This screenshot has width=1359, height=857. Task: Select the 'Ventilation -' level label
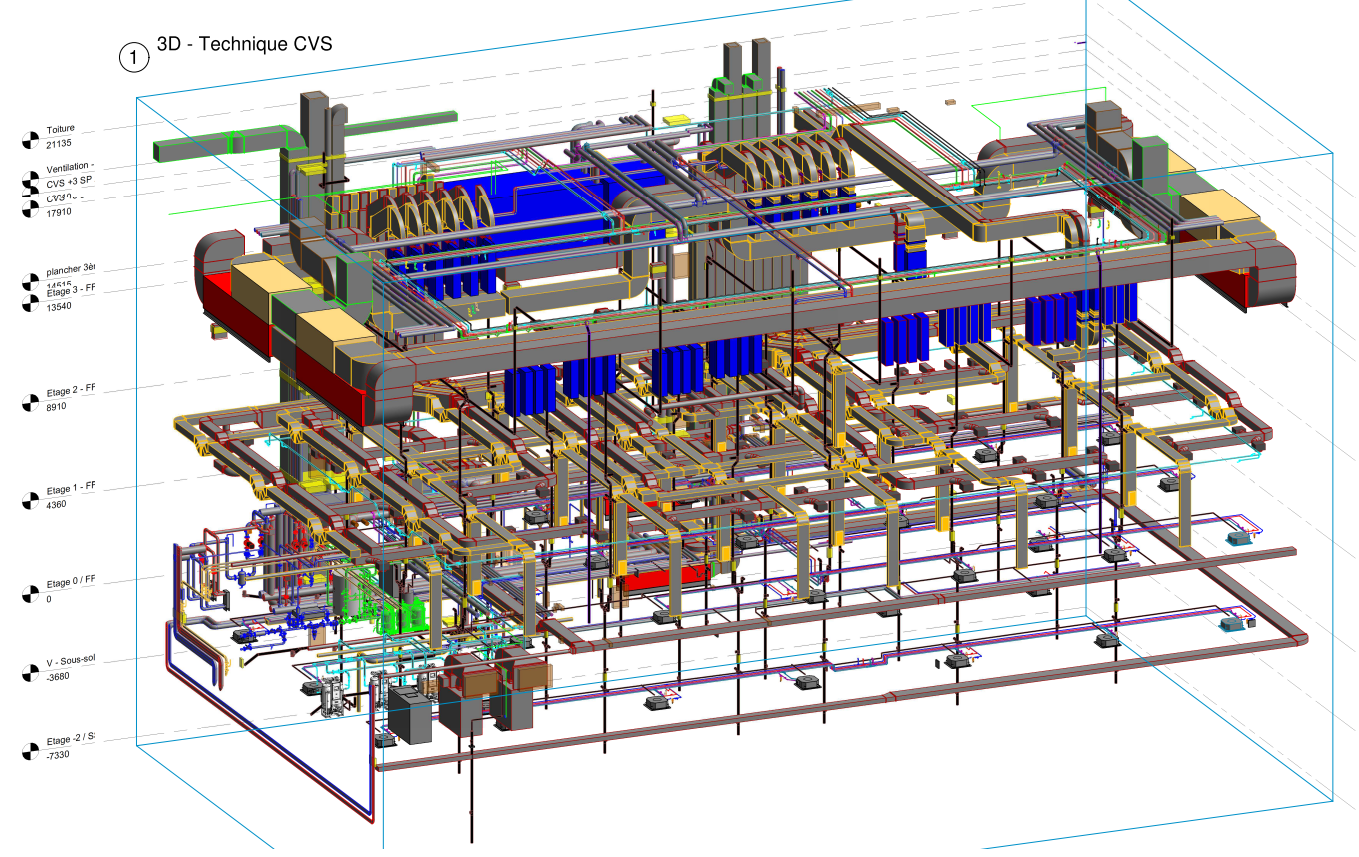point(70,166)
